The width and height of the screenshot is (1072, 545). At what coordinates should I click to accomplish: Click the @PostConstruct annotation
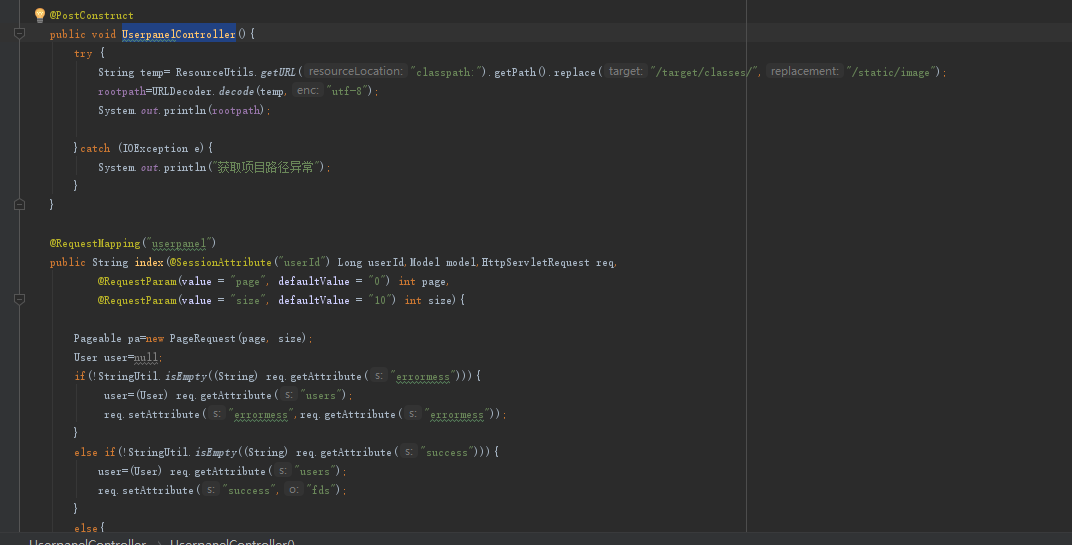click(92, 15)
